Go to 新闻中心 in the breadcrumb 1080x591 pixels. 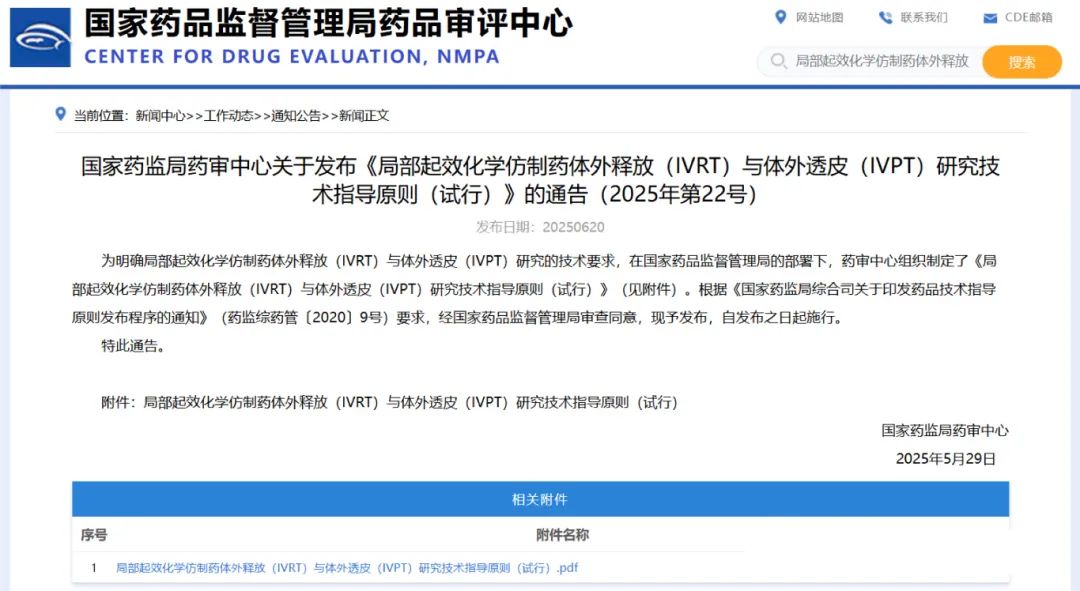(160, 116)
